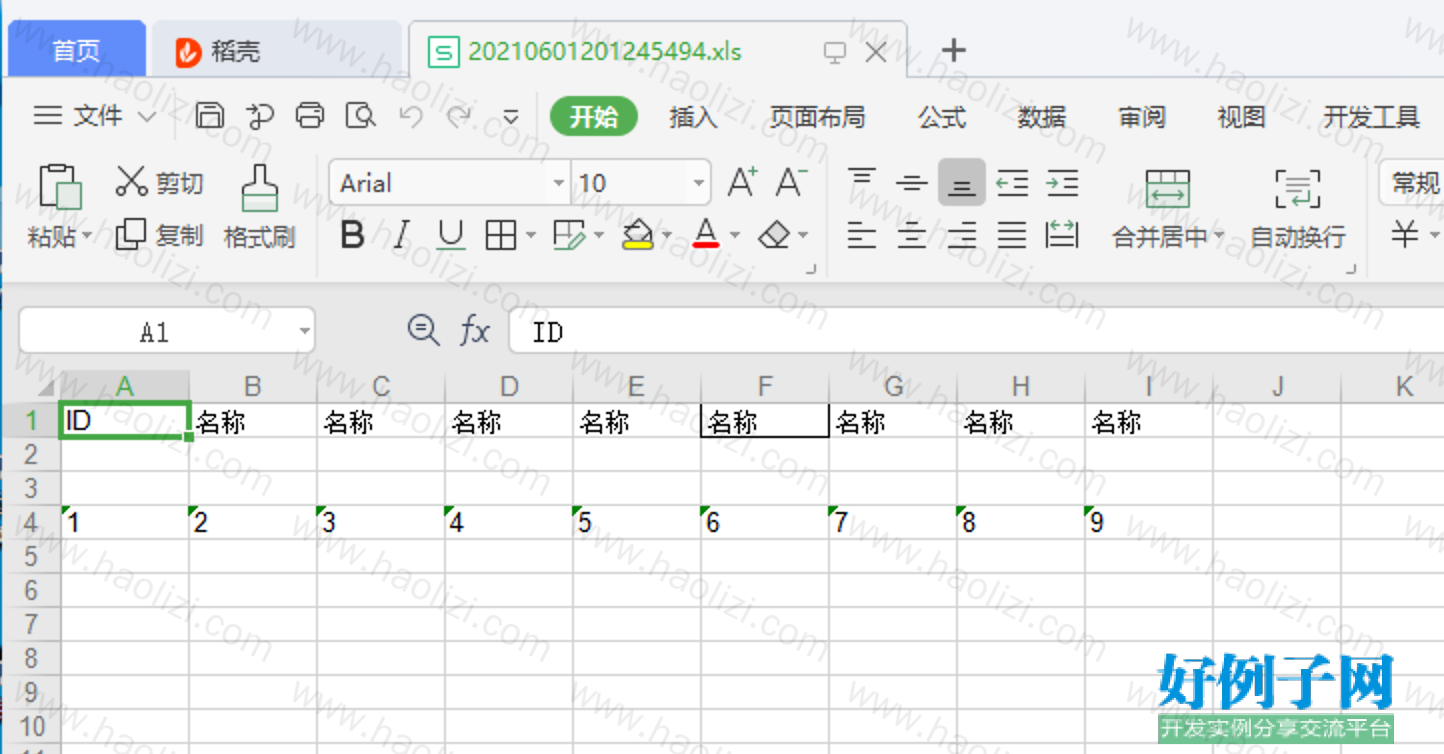Add new document tab with plus
The width and height of the screenshot is (1444, 754).
pyautogui.click(x=954, y=50)
